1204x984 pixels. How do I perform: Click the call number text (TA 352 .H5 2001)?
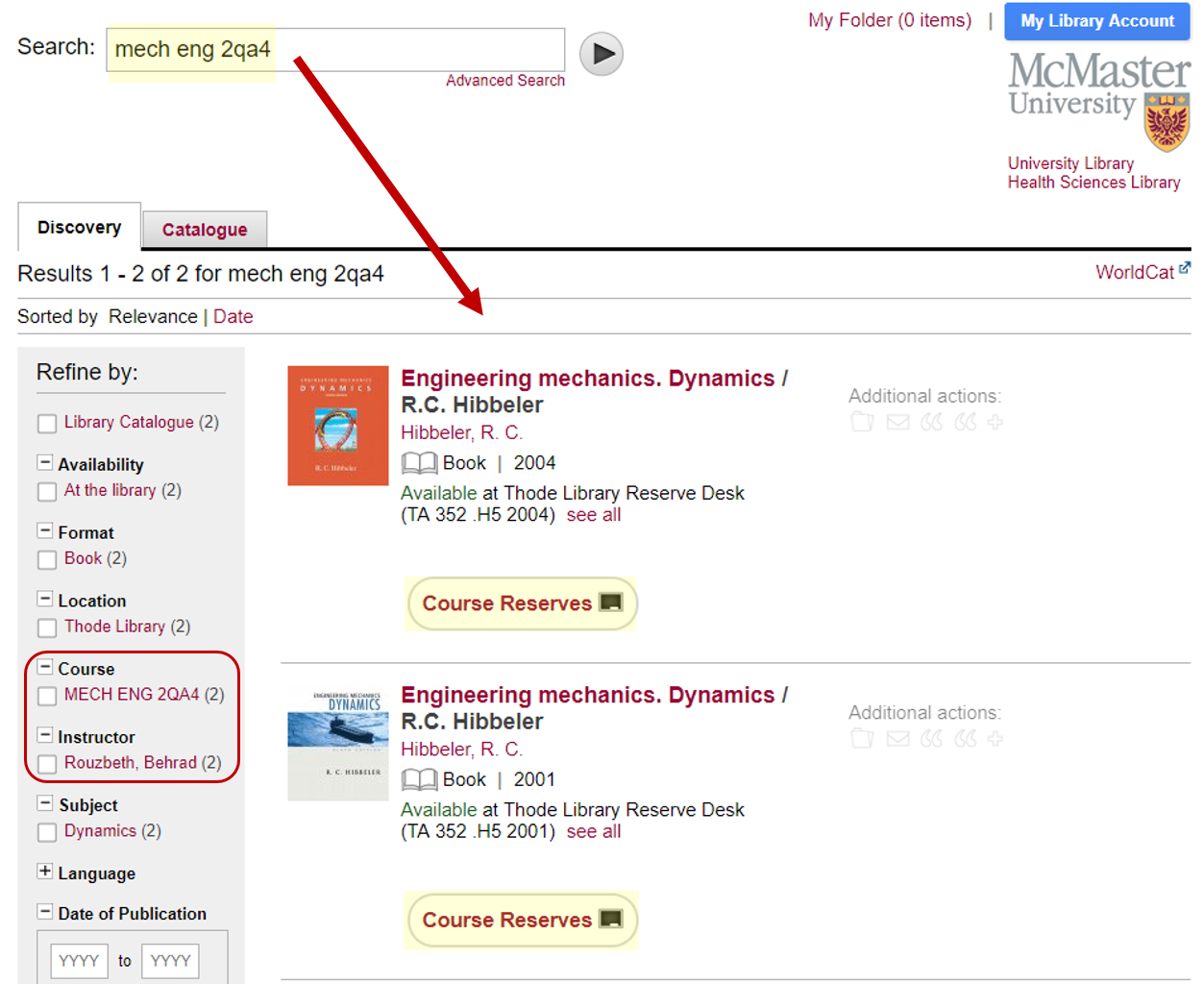[478, 832]
